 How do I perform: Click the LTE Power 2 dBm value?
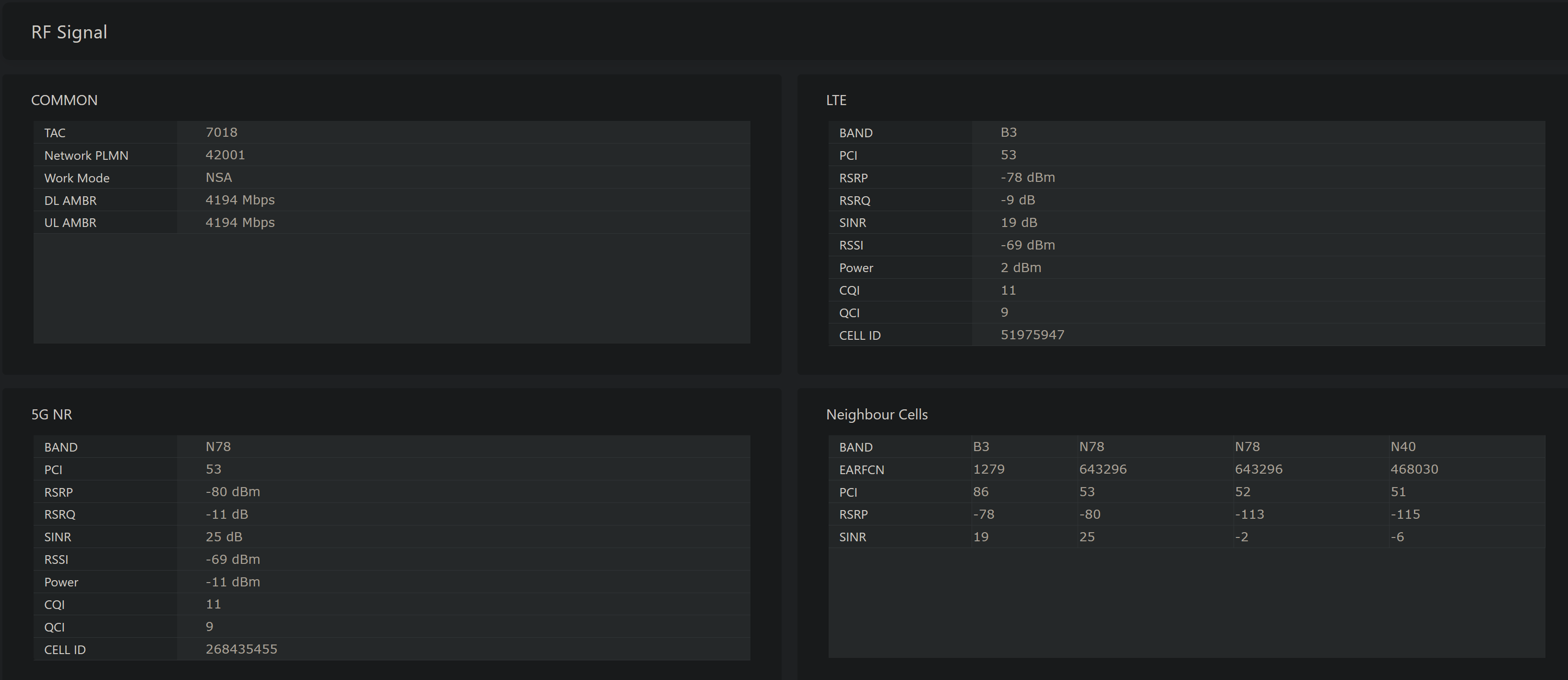(1021, 267)
